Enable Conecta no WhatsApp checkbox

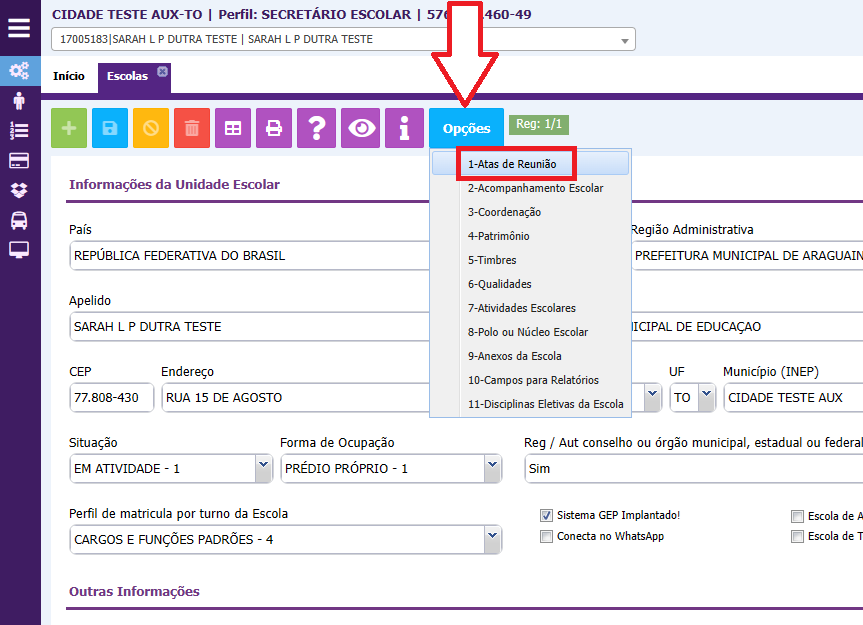point(546,537)
